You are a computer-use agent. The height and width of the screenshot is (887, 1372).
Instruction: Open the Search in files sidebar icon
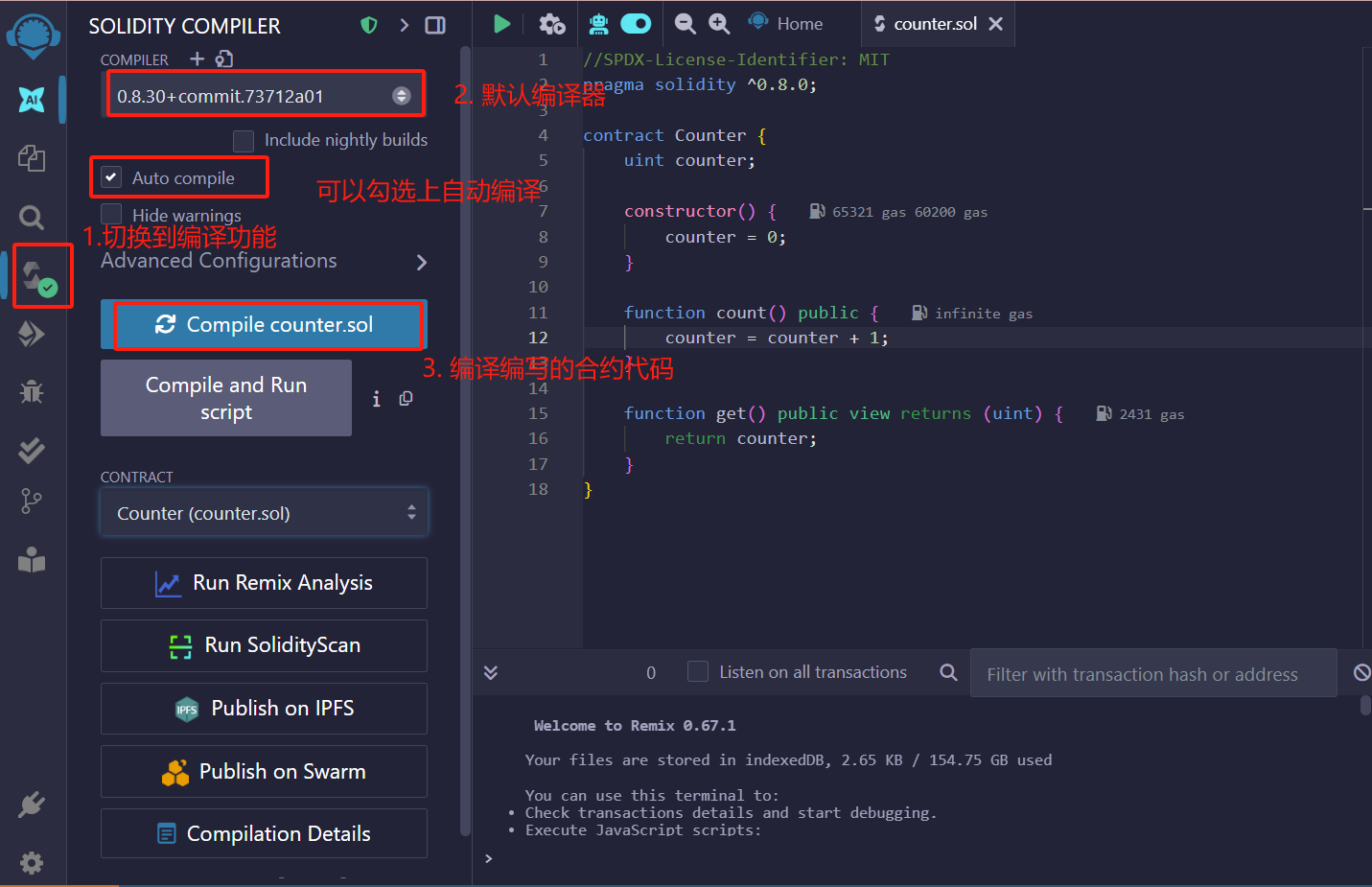[x=32, y=217]
